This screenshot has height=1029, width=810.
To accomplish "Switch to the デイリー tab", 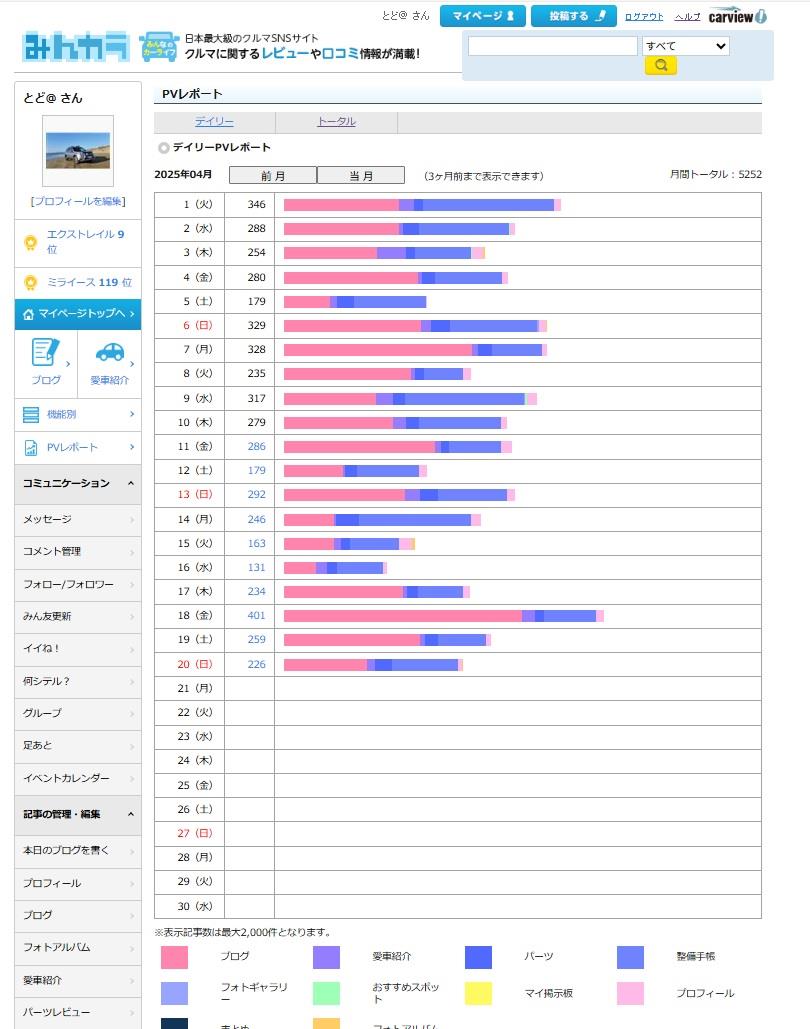I will click(214, 121).
